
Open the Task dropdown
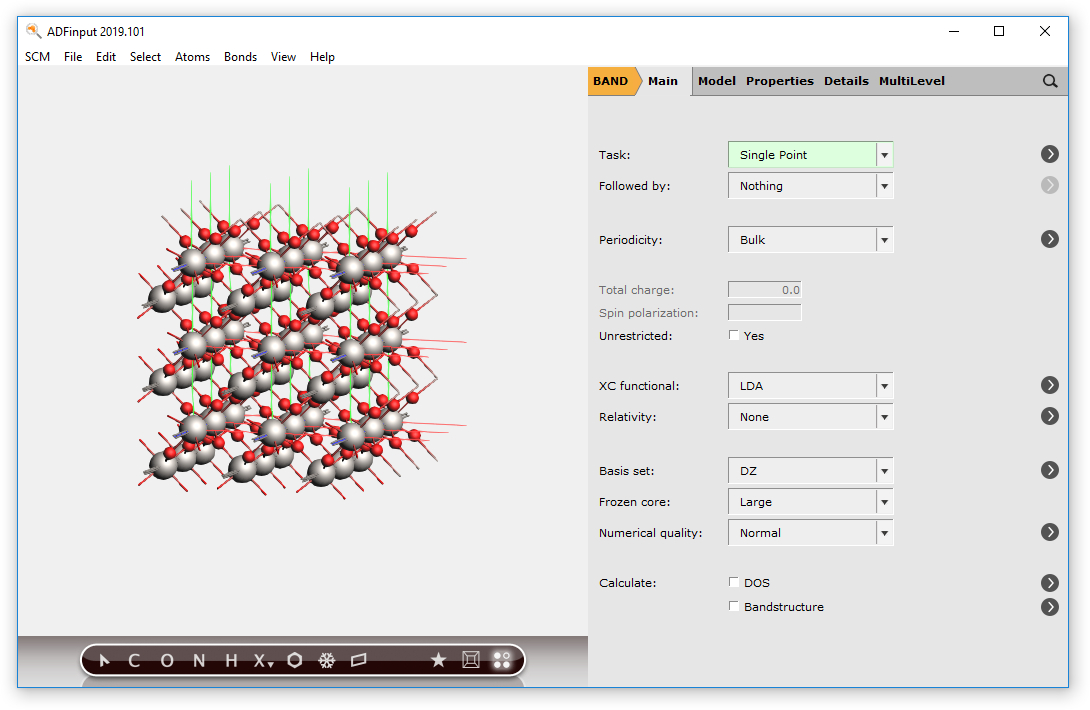[884, 154]
